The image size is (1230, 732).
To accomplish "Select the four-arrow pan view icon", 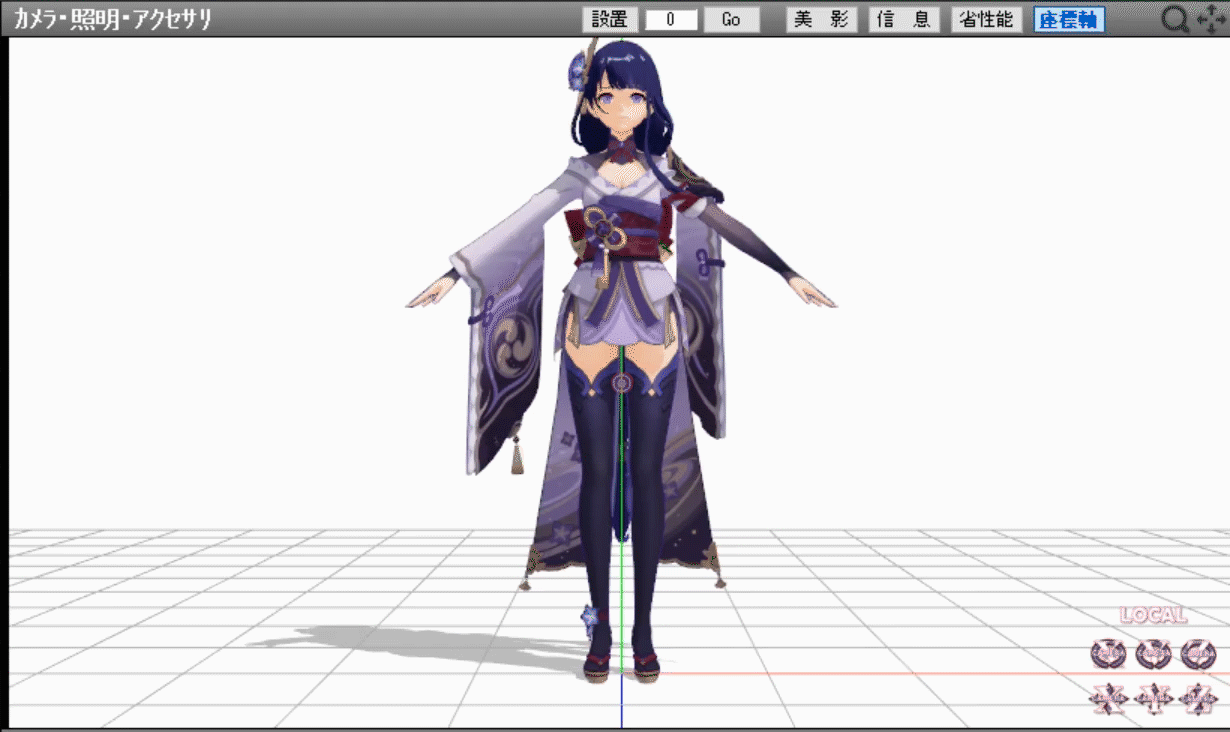I will click(1210, 19).
